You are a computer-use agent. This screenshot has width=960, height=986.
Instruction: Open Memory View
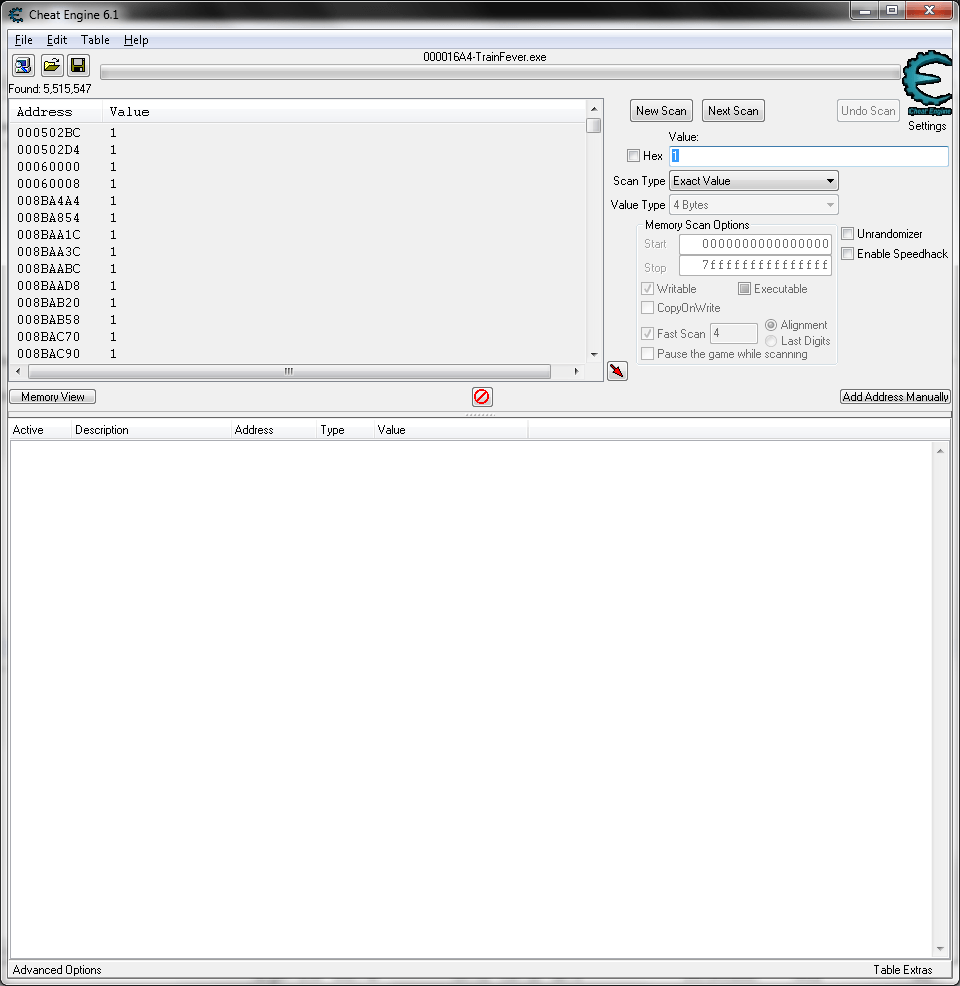tap(53, 397)
